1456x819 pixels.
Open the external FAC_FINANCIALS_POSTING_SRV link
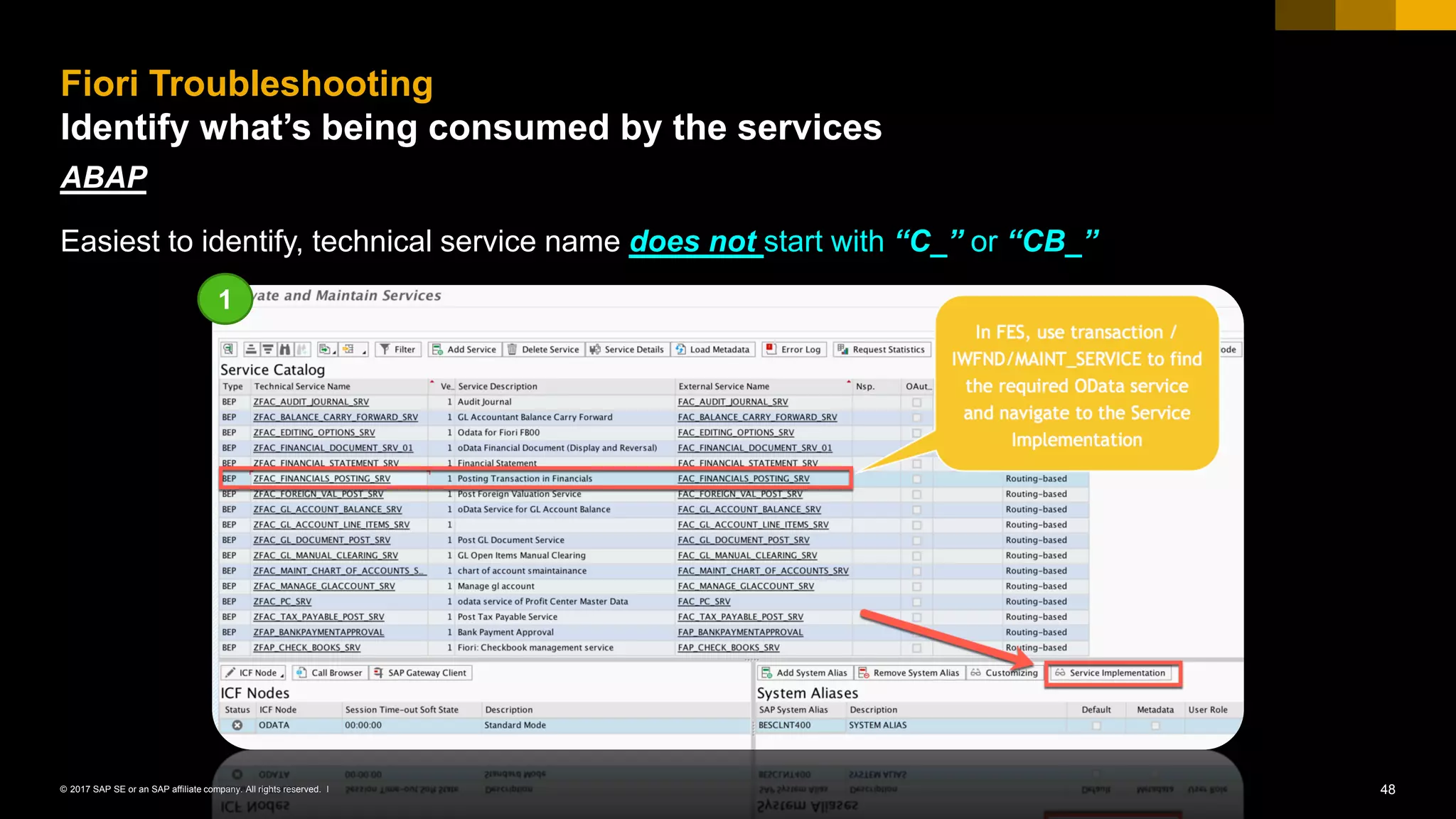tap(744, 478)
